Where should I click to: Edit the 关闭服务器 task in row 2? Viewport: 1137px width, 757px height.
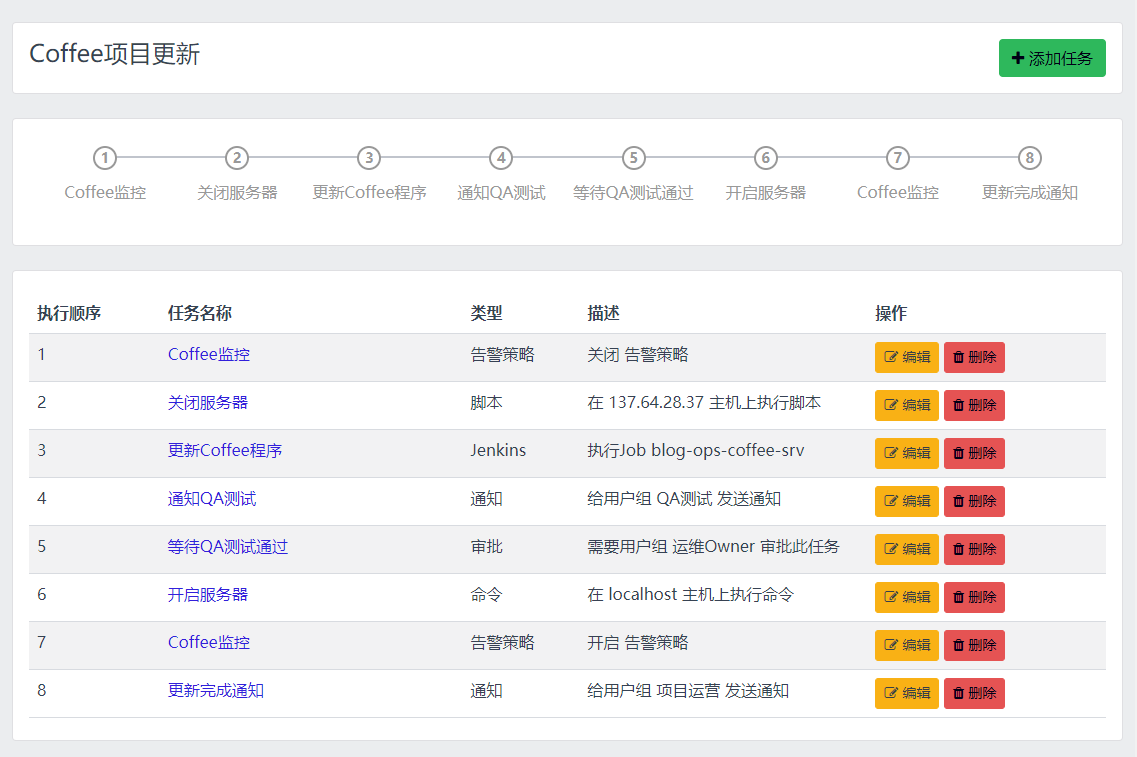click(906, 405)
